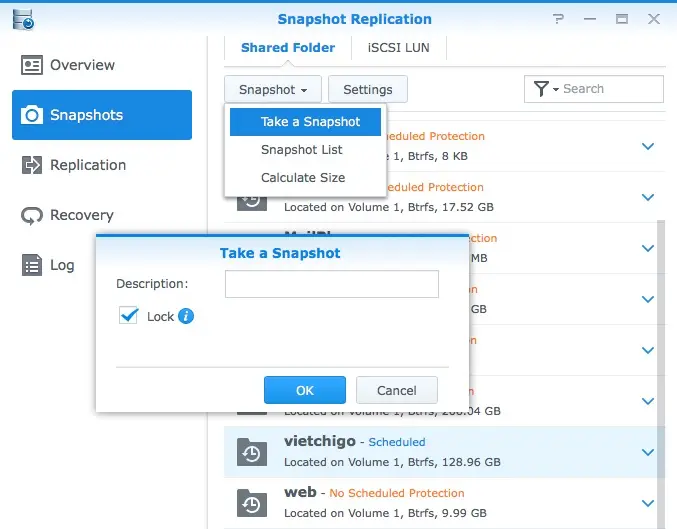Click the Settings button
Viewport: 677px width, 529px height.
coord(368,89)
